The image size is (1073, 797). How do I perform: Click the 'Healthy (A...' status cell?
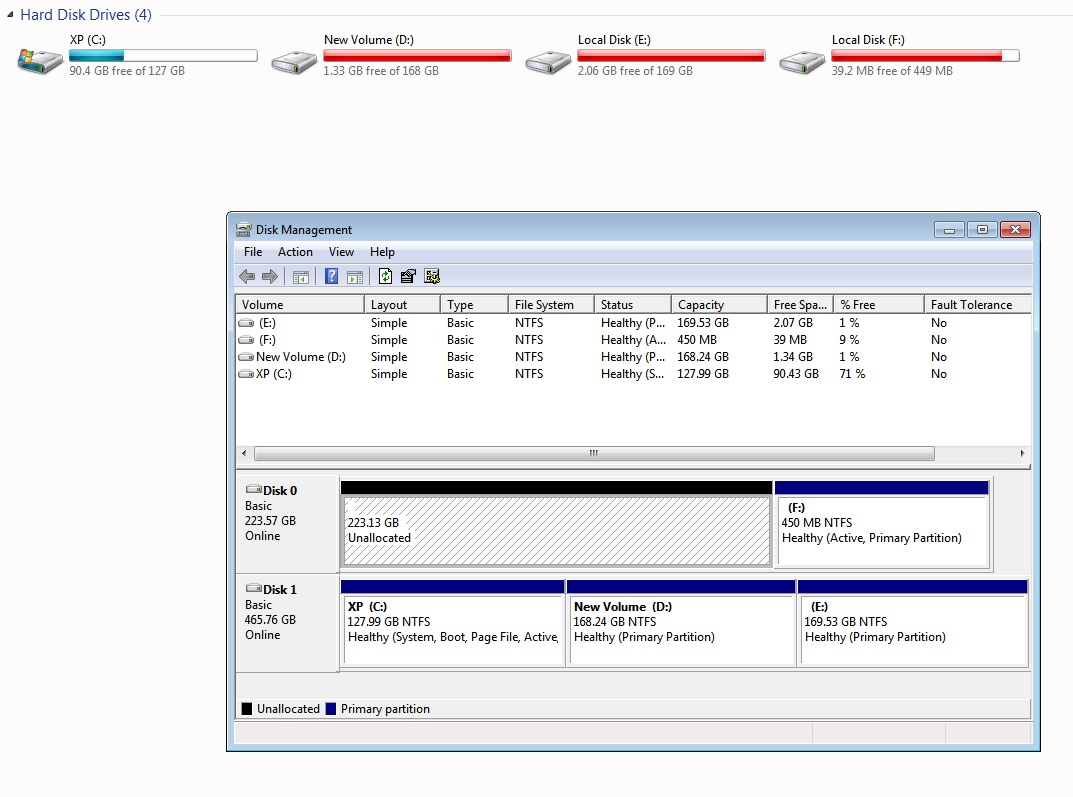pos(633,340)
